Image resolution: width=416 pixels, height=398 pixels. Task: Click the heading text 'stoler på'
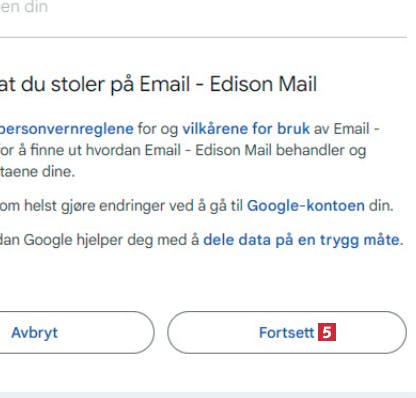(x=93, y=84)
